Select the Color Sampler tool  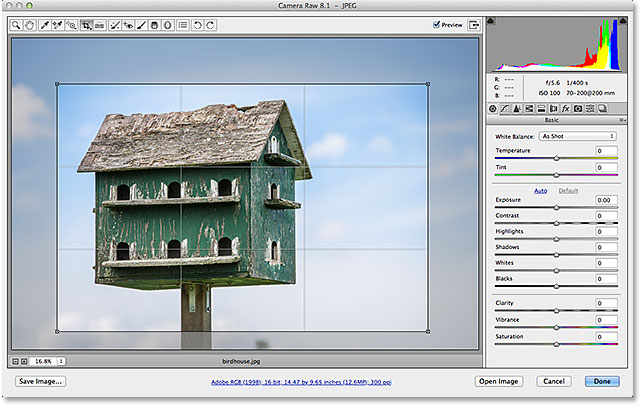click(x=58, y=25)
